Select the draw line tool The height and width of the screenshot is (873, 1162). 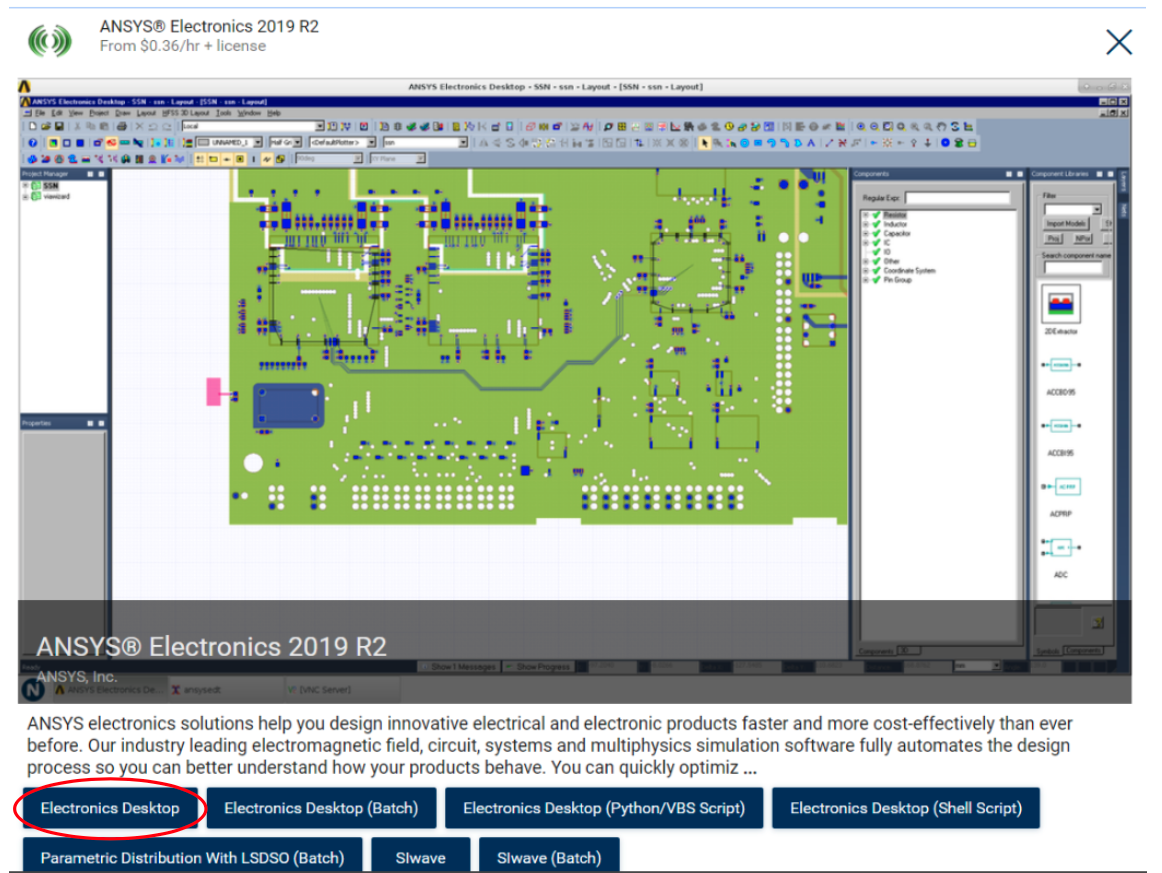pos(829,143)
